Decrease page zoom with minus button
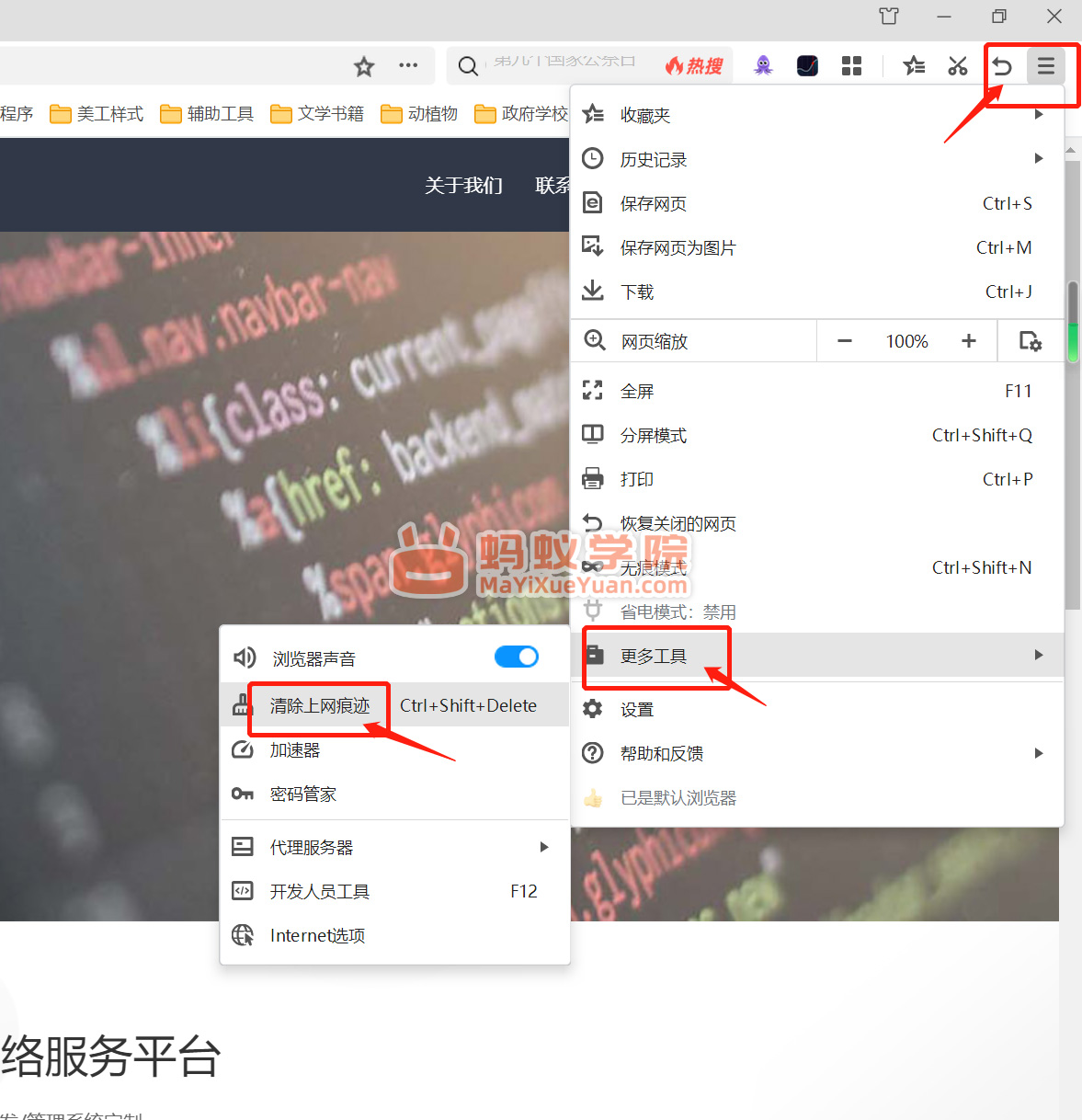 point(845,341)
